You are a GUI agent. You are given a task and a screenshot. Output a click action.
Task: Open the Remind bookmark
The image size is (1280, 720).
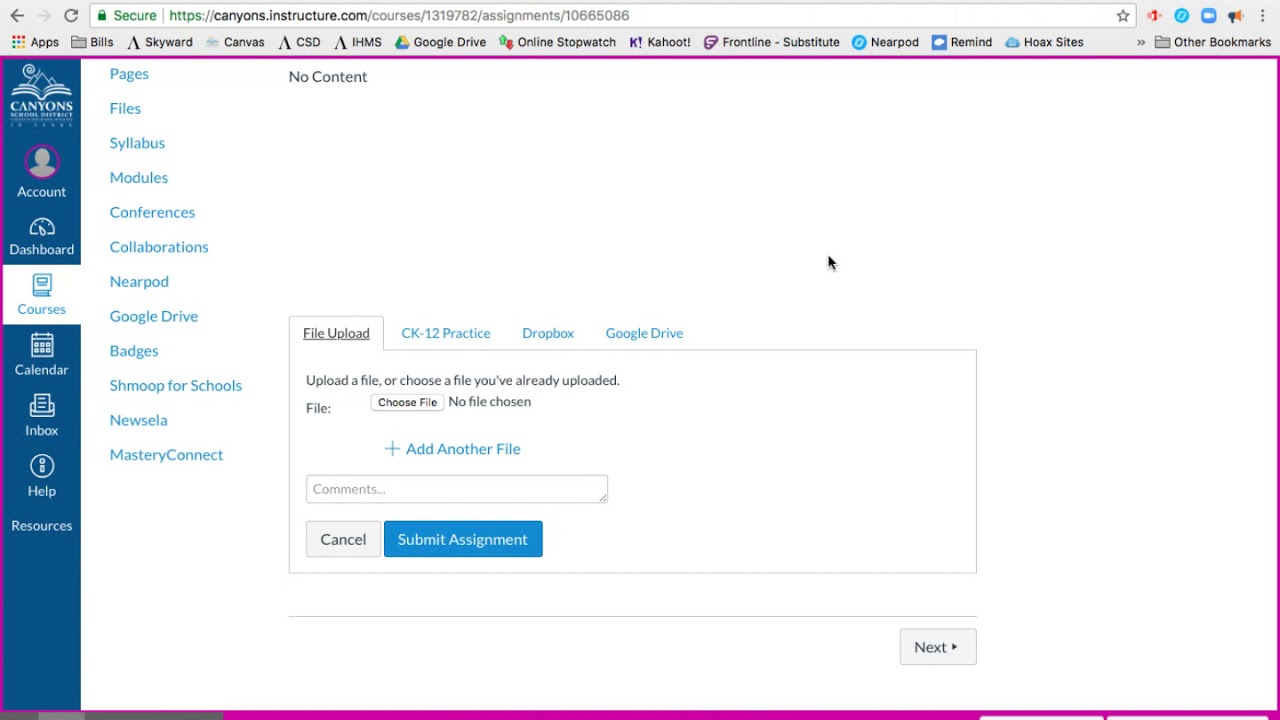coord(962,42)
